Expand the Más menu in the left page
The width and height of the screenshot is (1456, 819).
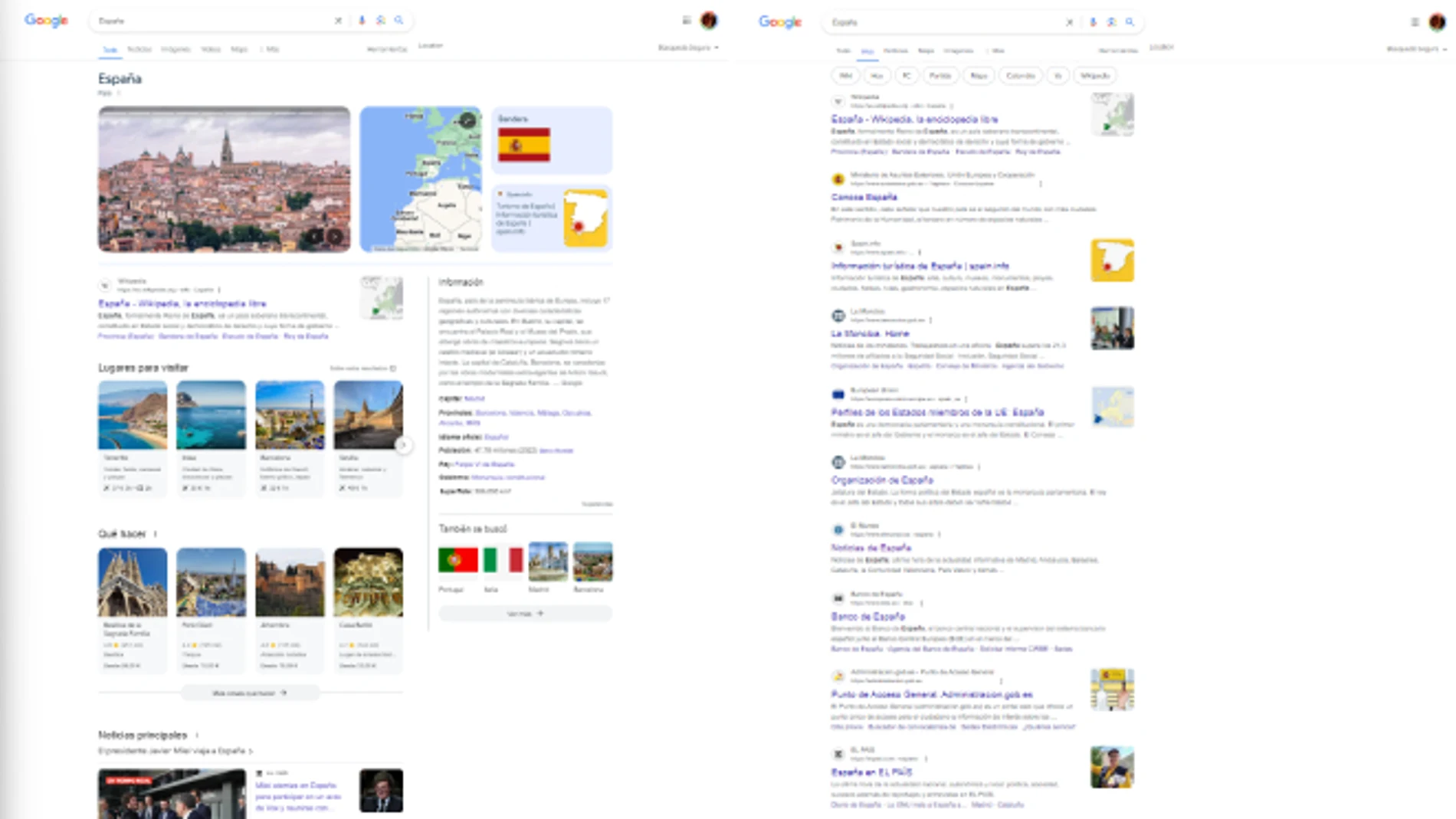[x=270, y=49]
